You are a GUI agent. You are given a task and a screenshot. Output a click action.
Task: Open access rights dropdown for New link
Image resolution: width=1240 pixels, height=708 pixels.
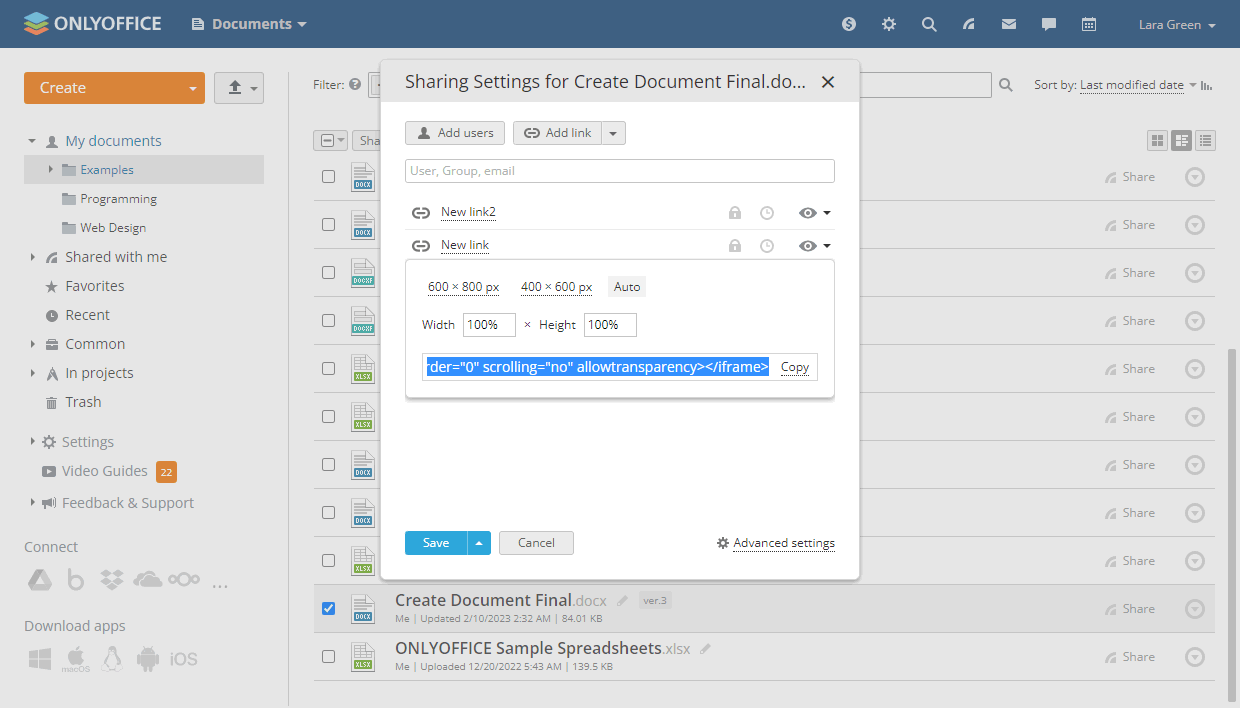point(817,245)
